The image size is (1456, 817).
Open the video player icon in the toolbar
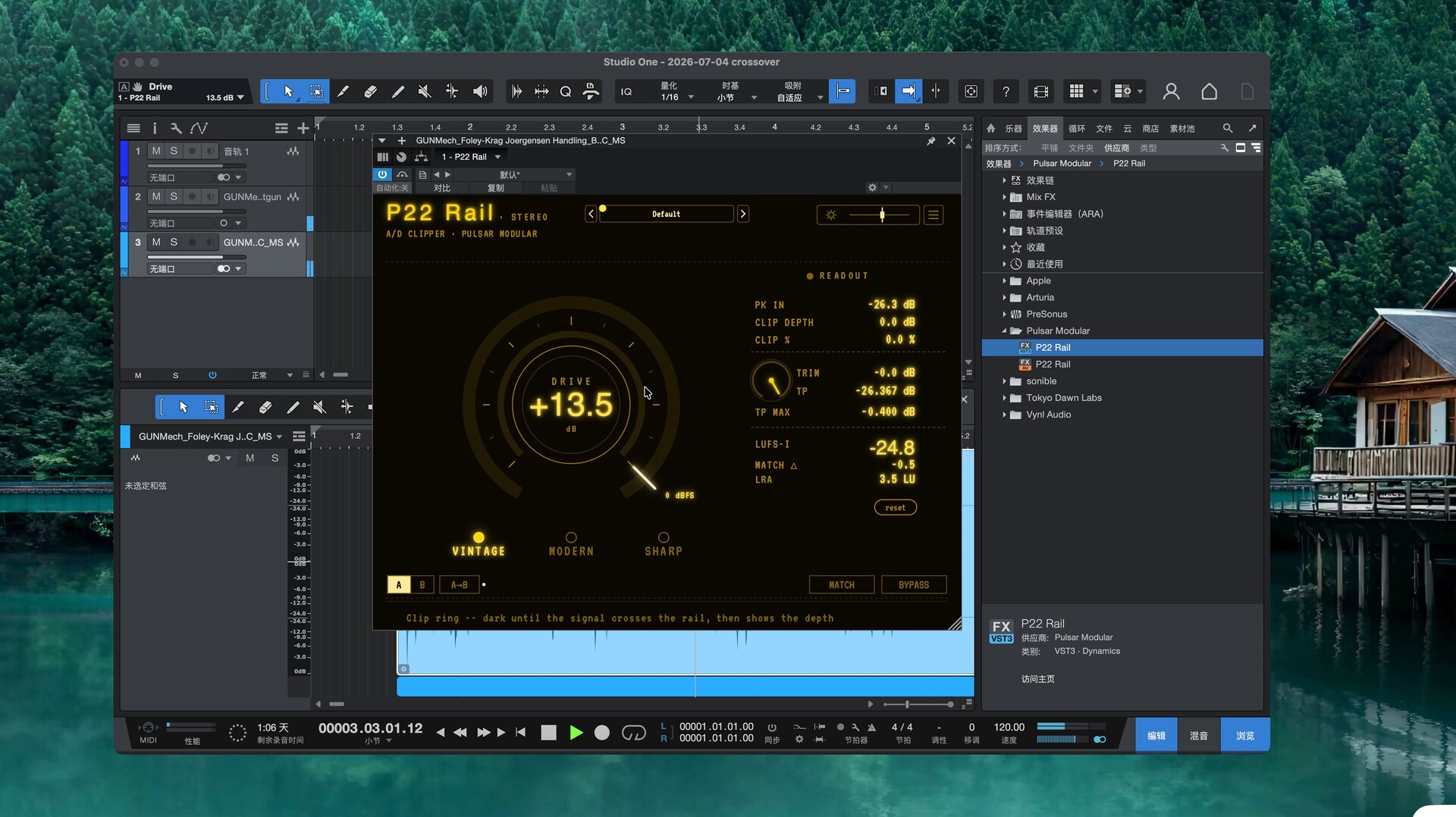pyautogui.click(x=1041, y=92)
